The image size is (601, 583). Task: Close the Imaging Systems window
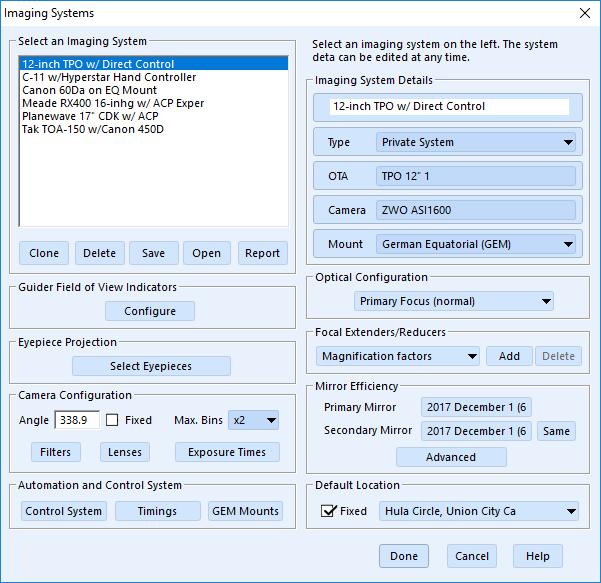[585, 13]
